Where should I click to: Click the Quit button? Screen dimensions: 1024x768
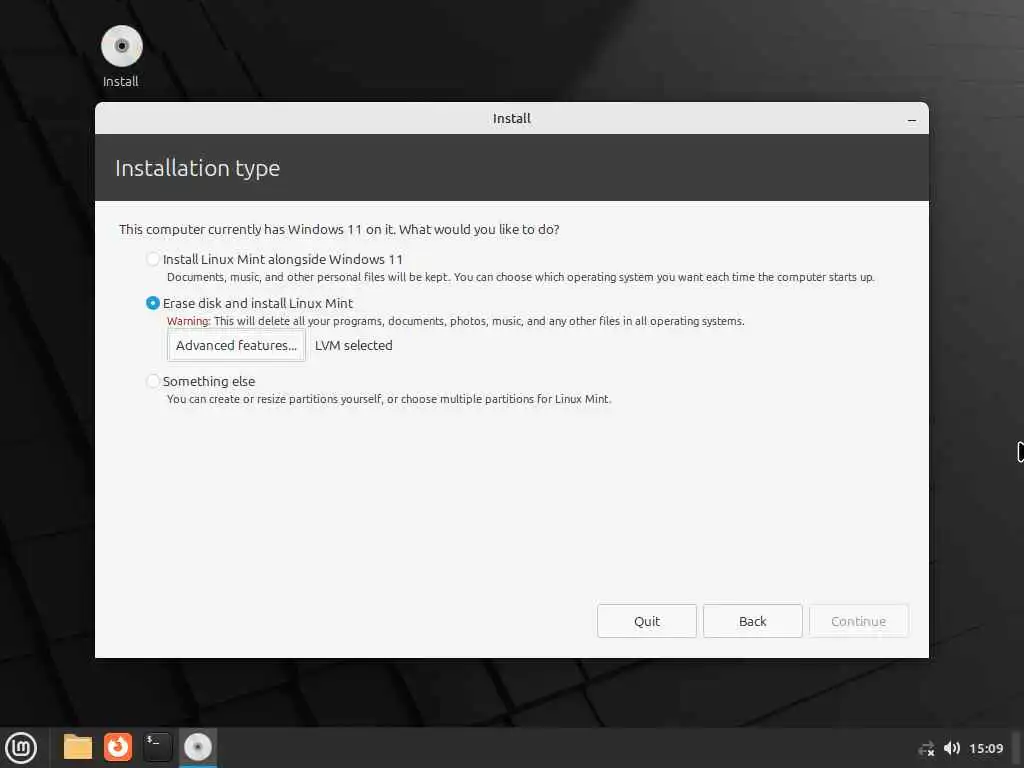pos(647,621)
